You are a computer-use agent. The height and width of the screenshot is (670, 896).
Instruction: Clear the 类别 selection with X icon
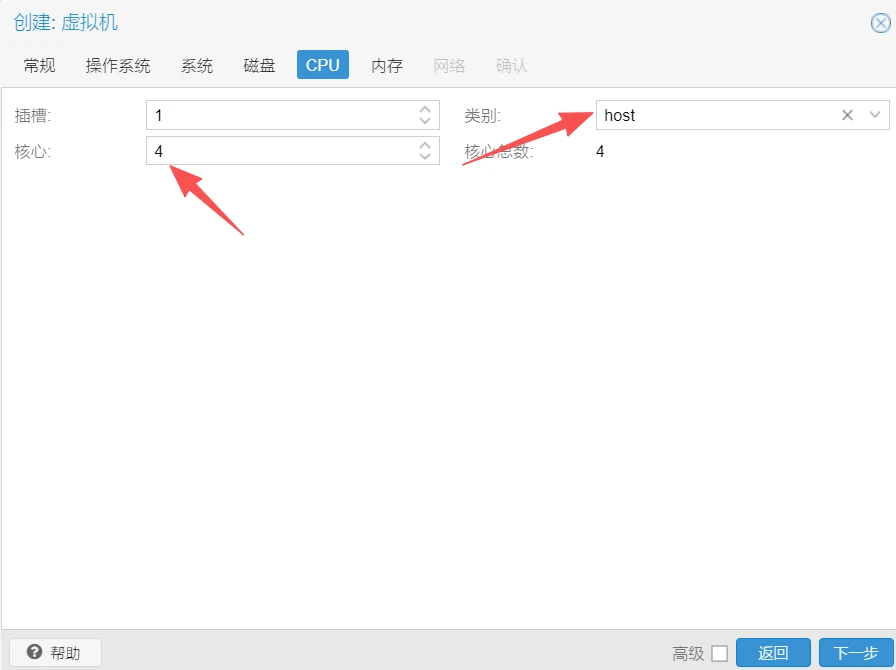(x=847, y=115)
